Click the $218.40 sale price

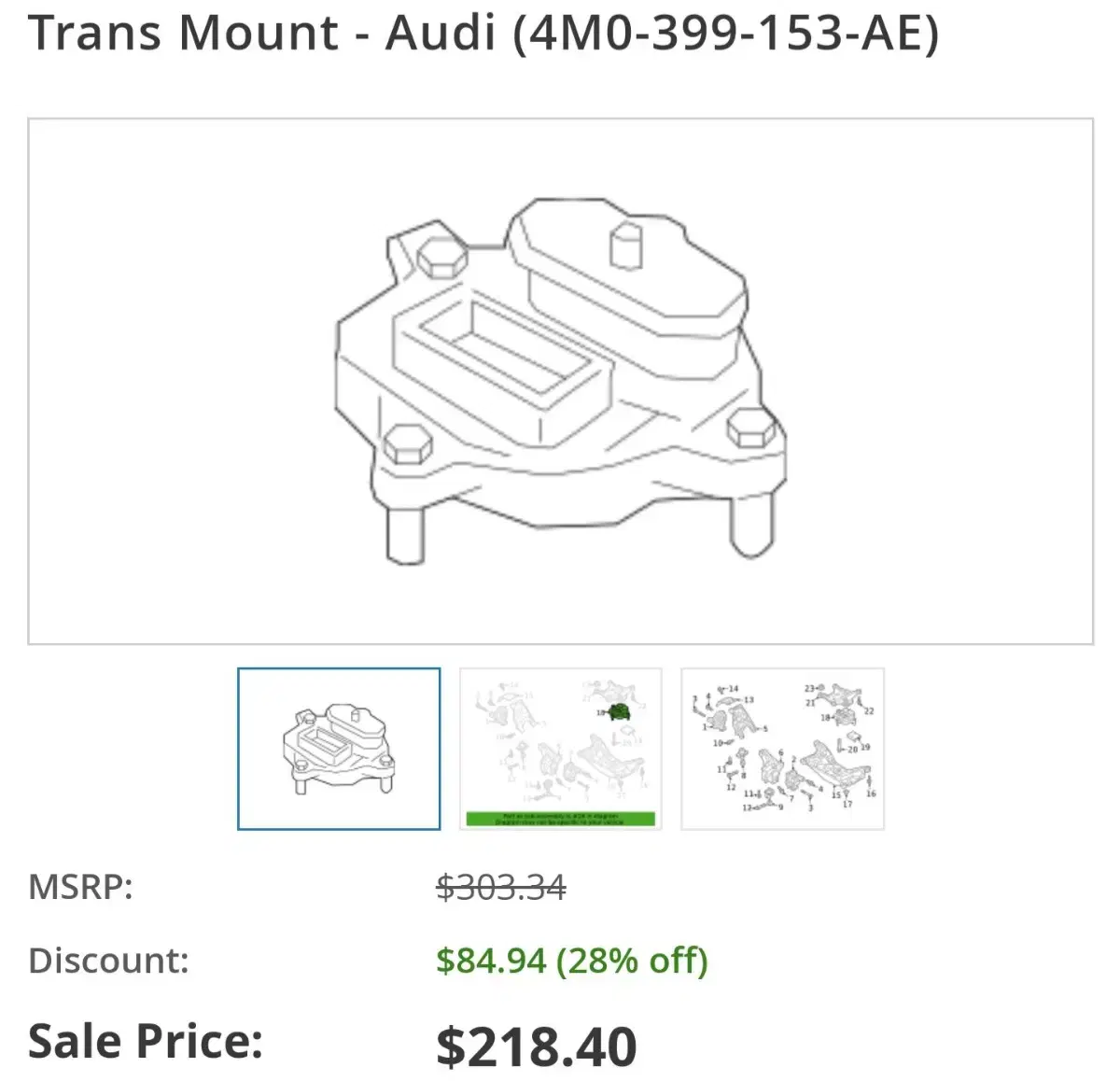pos(537,1046)
